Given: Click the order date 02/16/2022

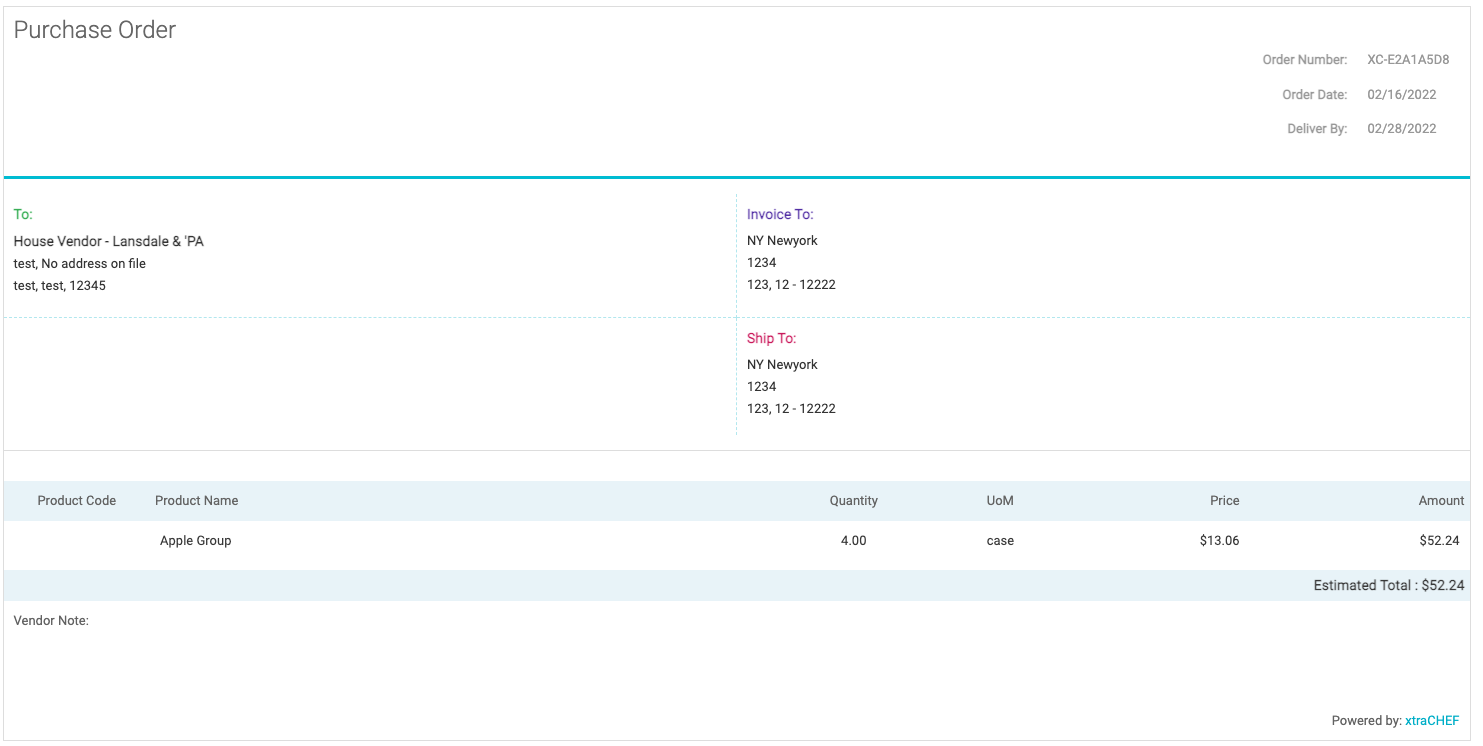Looking at the screenshot, I should (1401, 95).
